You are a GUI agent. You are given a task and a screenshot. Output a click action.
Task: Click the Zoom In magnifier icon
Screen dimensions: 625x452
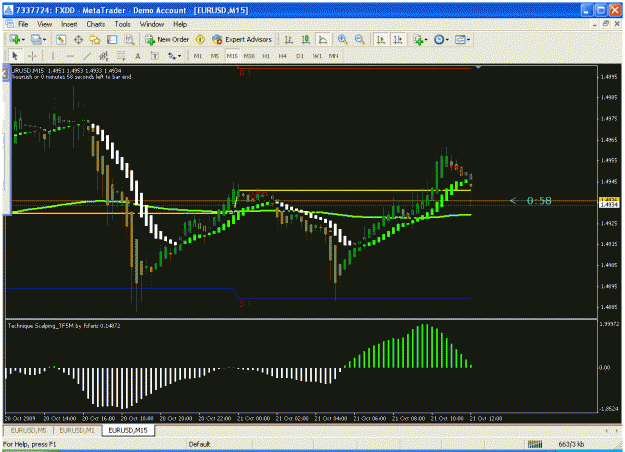[x=342, y=39]
